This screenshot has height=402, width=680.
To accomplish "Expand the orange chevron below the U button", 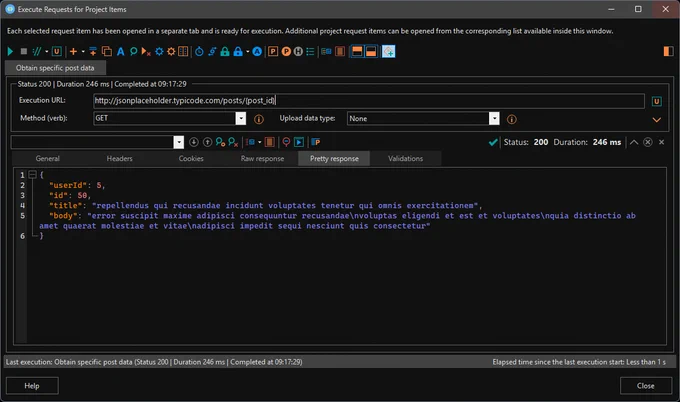I will 657,120.
